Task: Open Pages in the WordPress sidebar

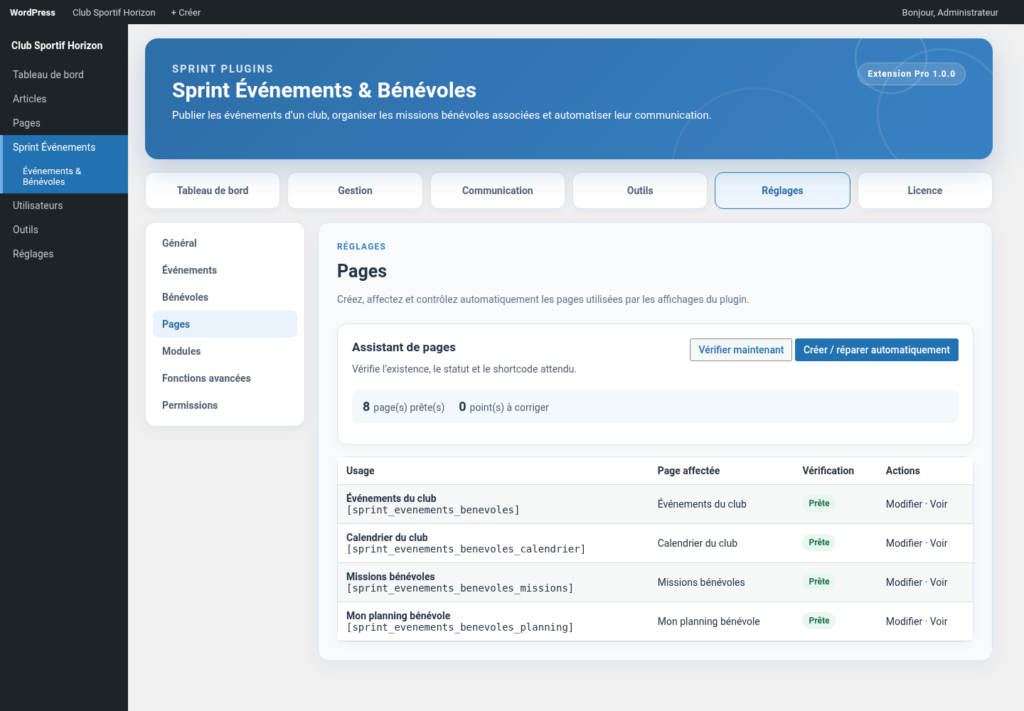Action: tap(64, 123)
